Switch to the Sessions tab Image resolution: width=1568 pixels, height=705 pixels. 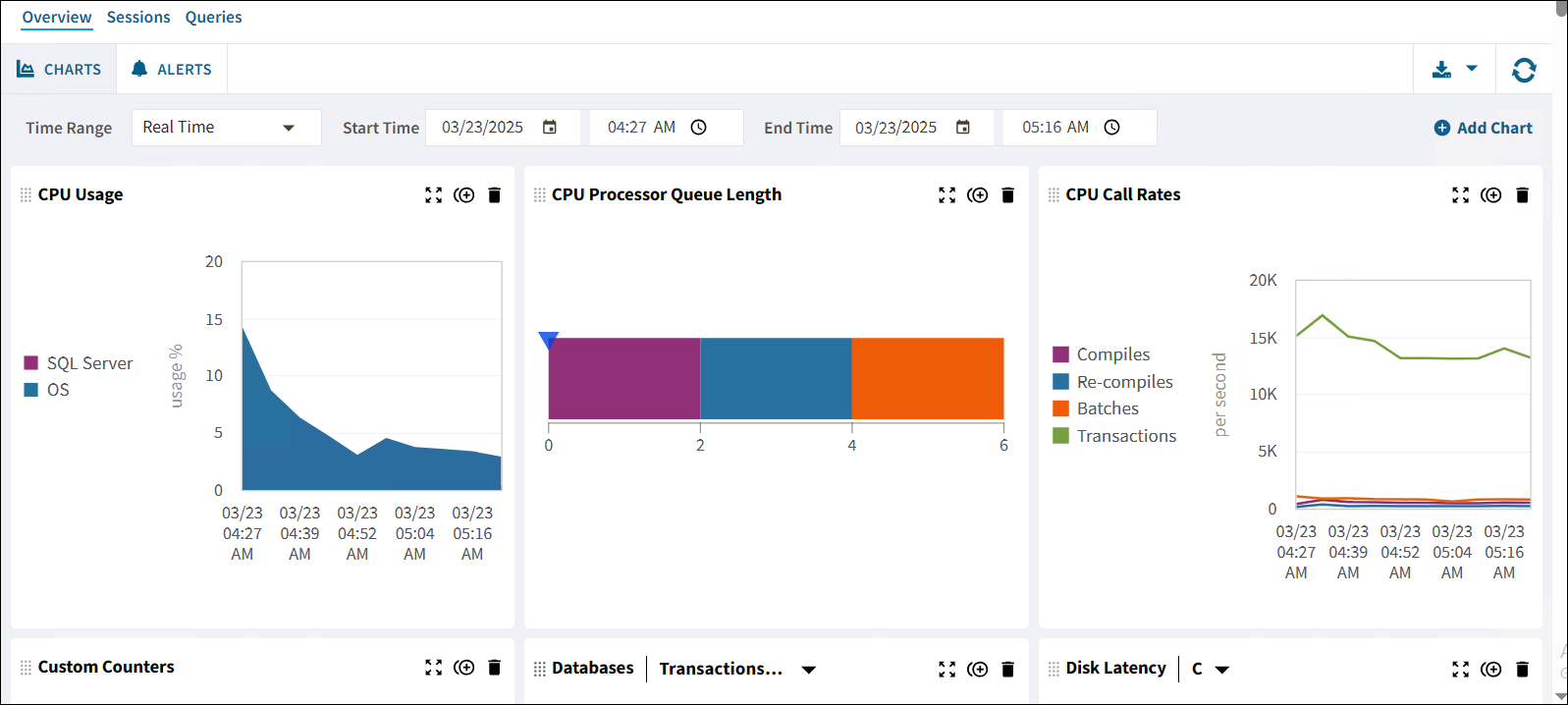coord(138,18)
